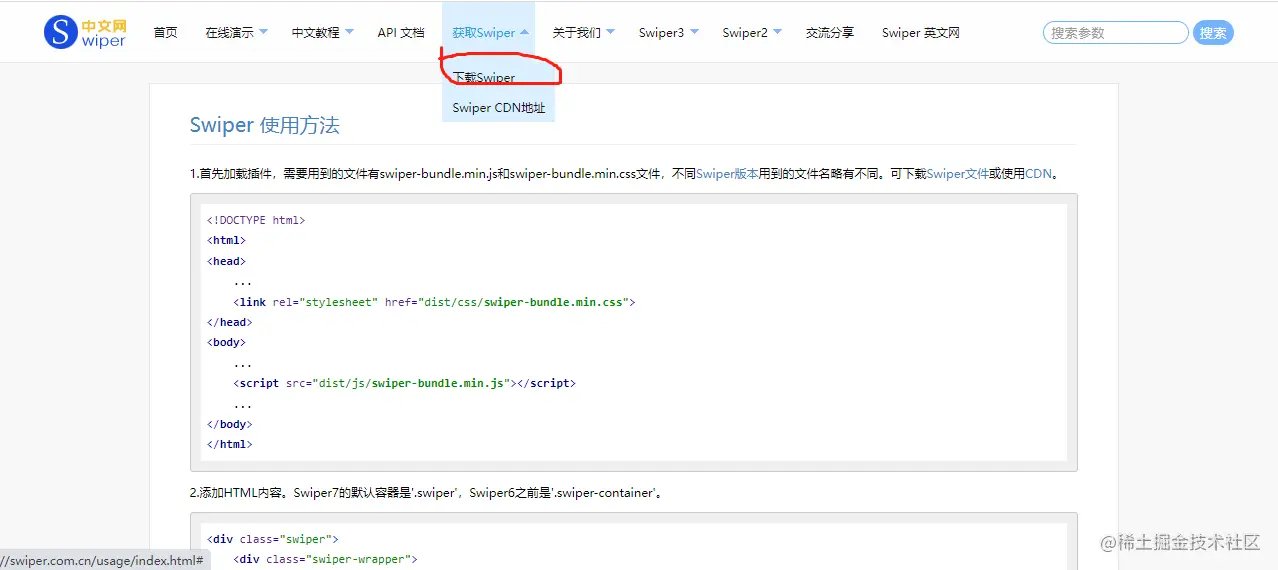Expand the 关于我们 dropdown arrow

click(x=610, y=32)
